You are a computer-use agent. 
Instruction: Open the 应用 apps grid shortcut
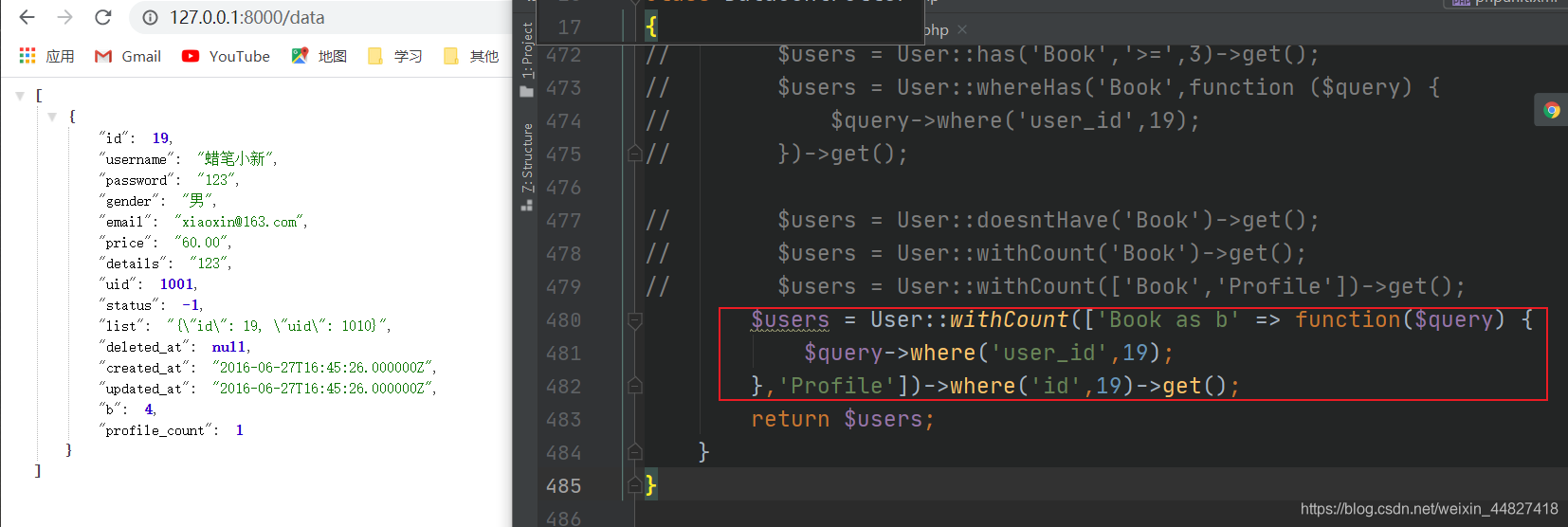click(x=46, y=56)
